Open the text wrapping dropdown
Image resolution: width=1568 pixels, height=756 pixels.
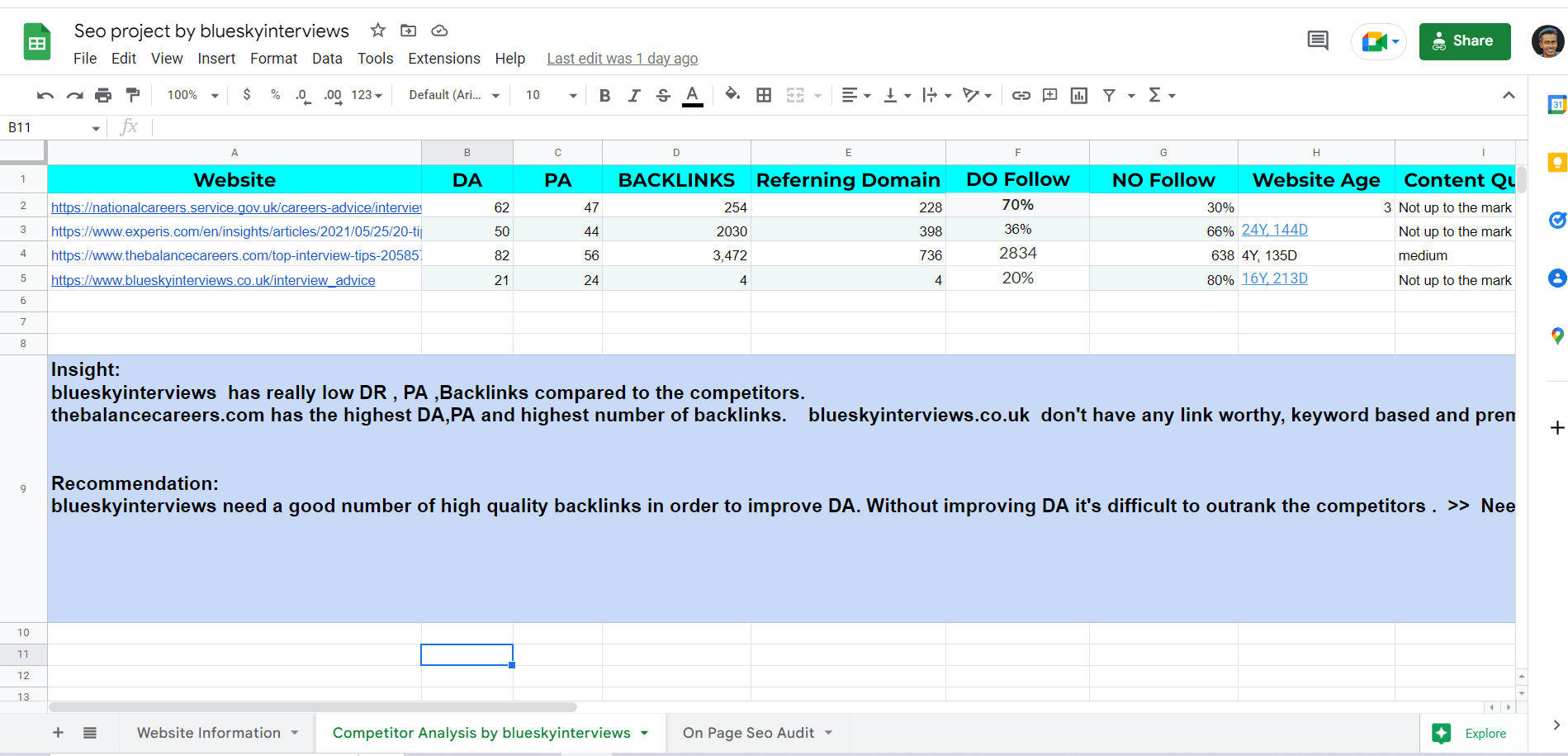937,96
